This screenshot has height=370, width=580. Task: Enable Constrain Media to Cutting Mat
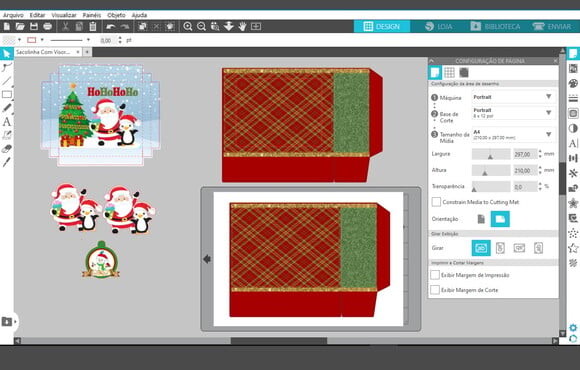coord(436,202)
